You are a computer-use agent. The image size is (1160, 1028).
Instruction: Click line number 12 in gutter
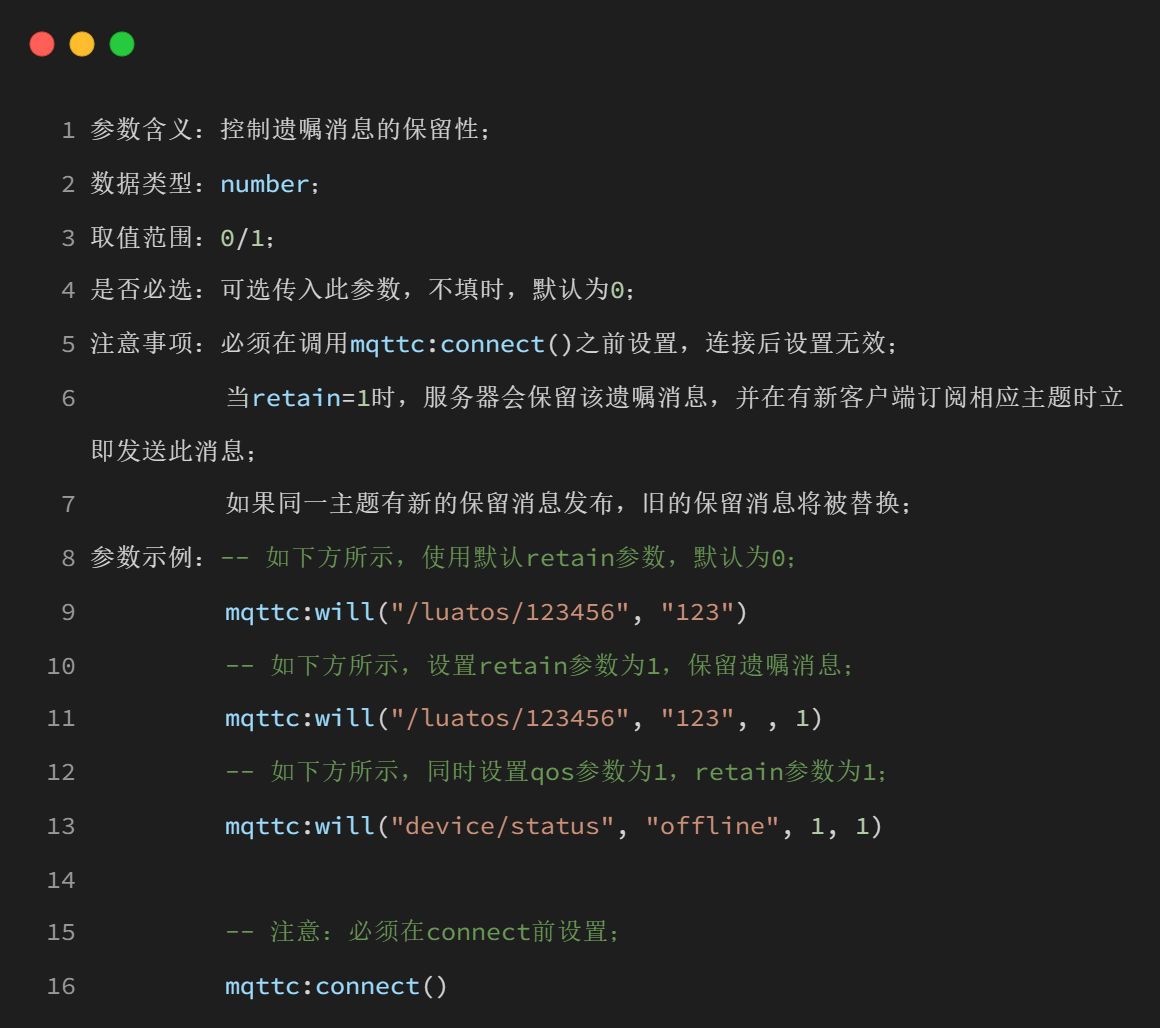click(x=61, y=772)
